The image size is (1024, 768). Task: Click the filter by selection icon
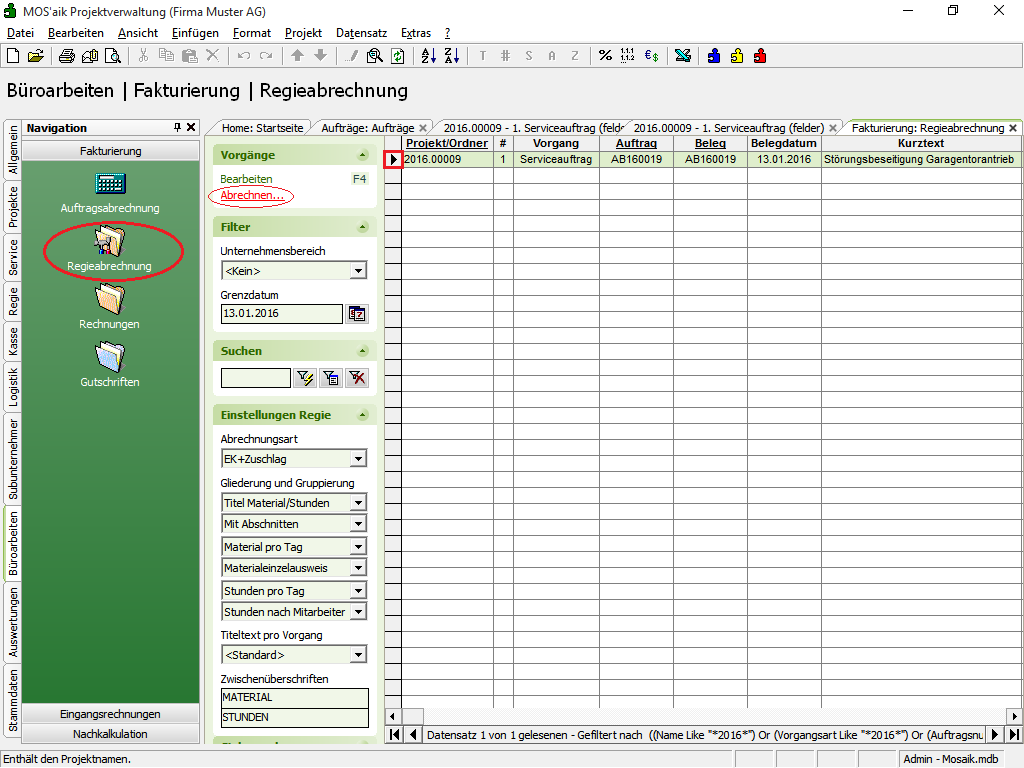331,378
